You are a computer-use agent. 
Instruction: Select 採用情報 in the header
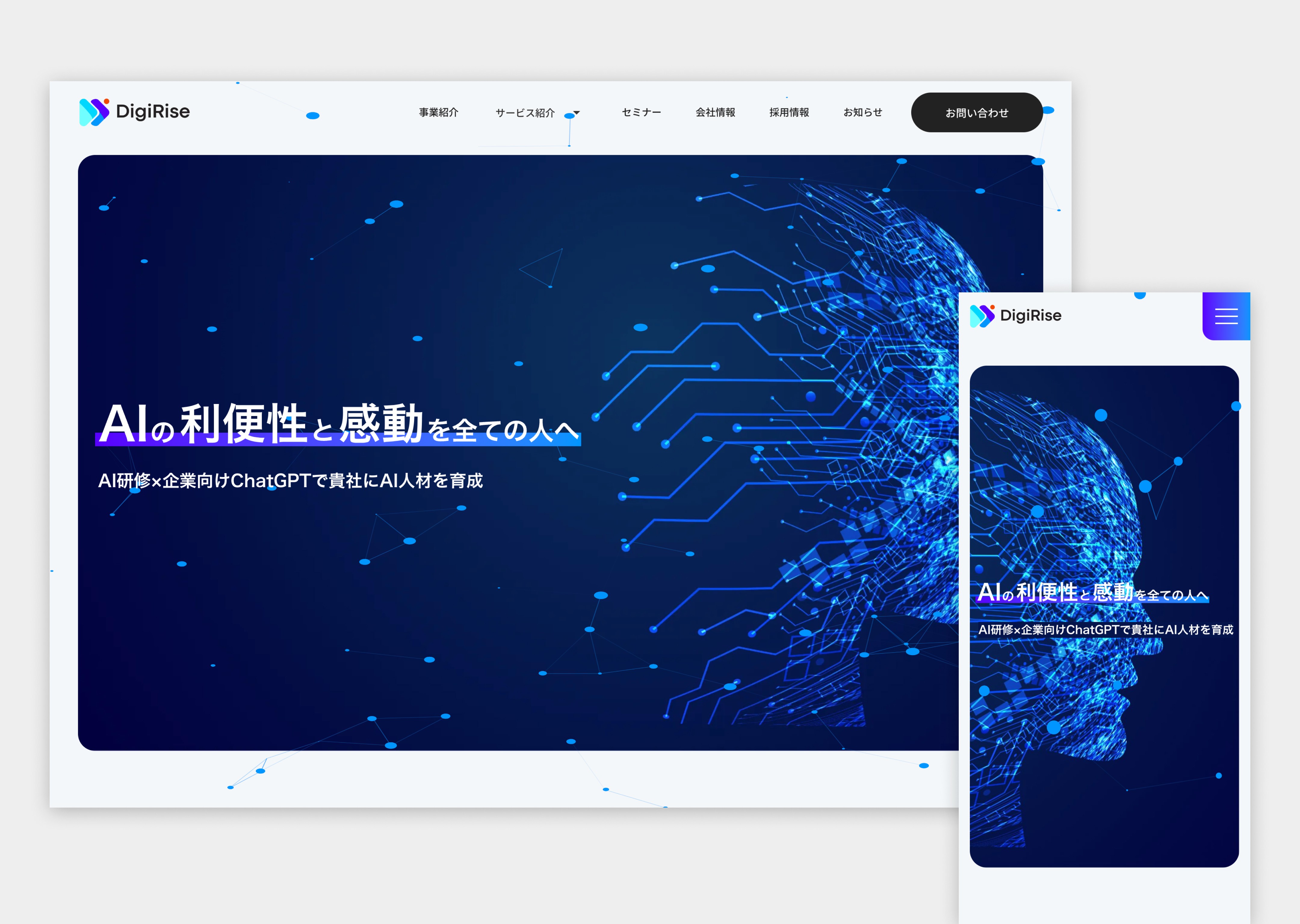789,113
